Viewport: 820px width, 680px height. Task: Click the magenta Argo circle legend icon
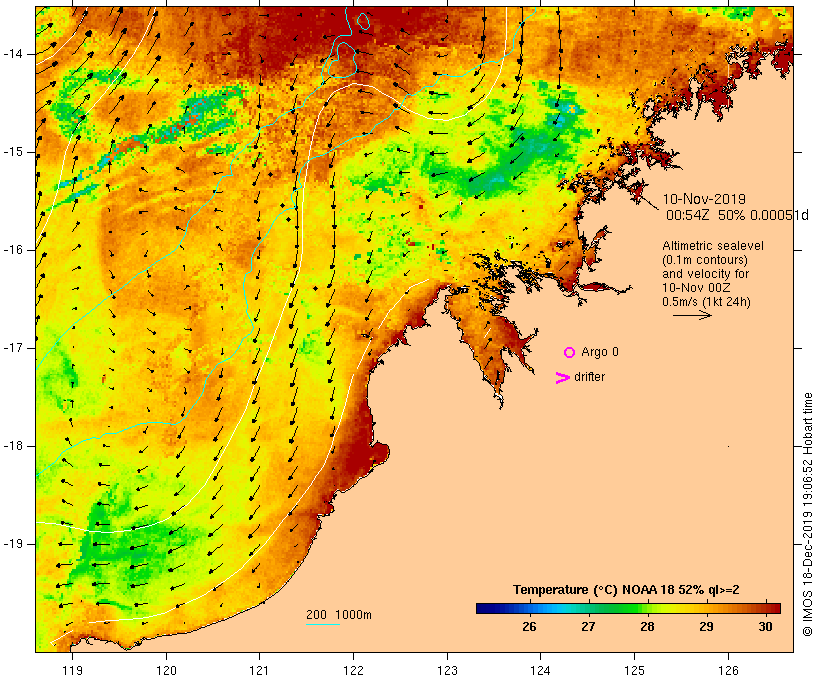tap(570, 353)
